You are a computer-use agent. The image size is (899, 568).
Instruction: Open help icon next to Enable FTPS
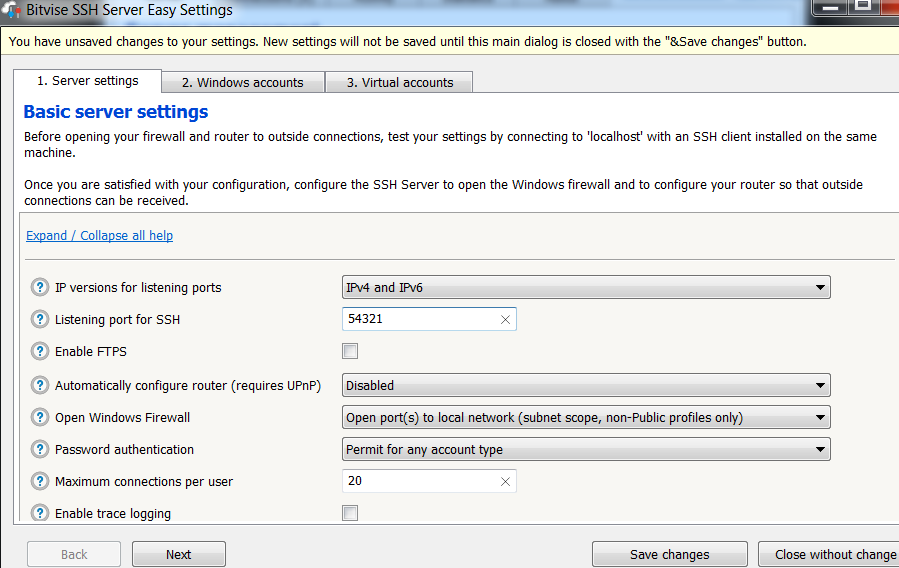(40, 352)
